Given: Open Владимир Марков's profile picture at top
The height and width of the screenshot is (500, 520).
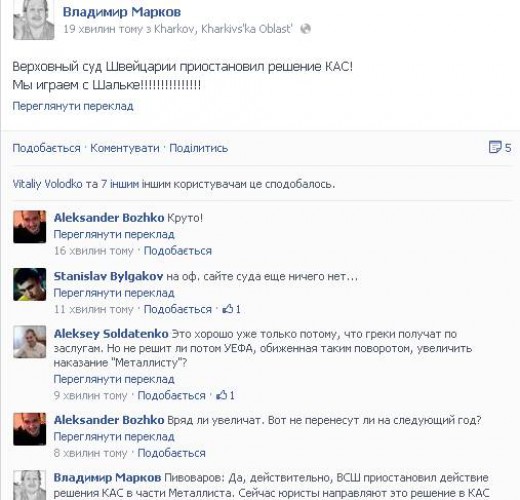Looking at the screenshot, I should click(x=33, y=20).
